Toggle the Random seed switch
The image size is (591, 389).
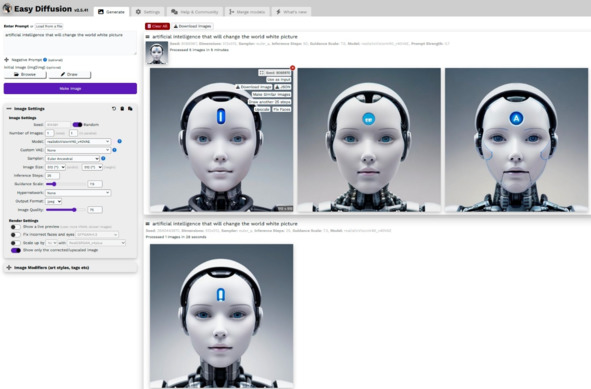[77, 124]
